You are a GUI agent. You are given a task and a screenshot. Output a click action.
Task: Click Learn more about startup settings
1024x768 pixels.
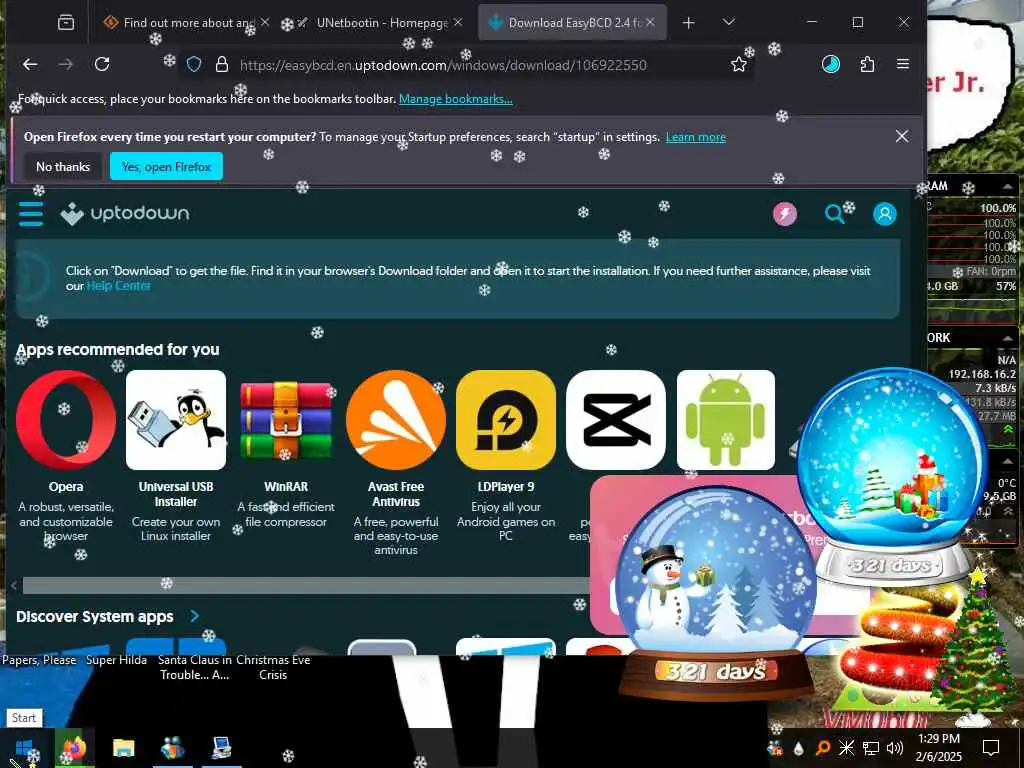pos(696,137)
